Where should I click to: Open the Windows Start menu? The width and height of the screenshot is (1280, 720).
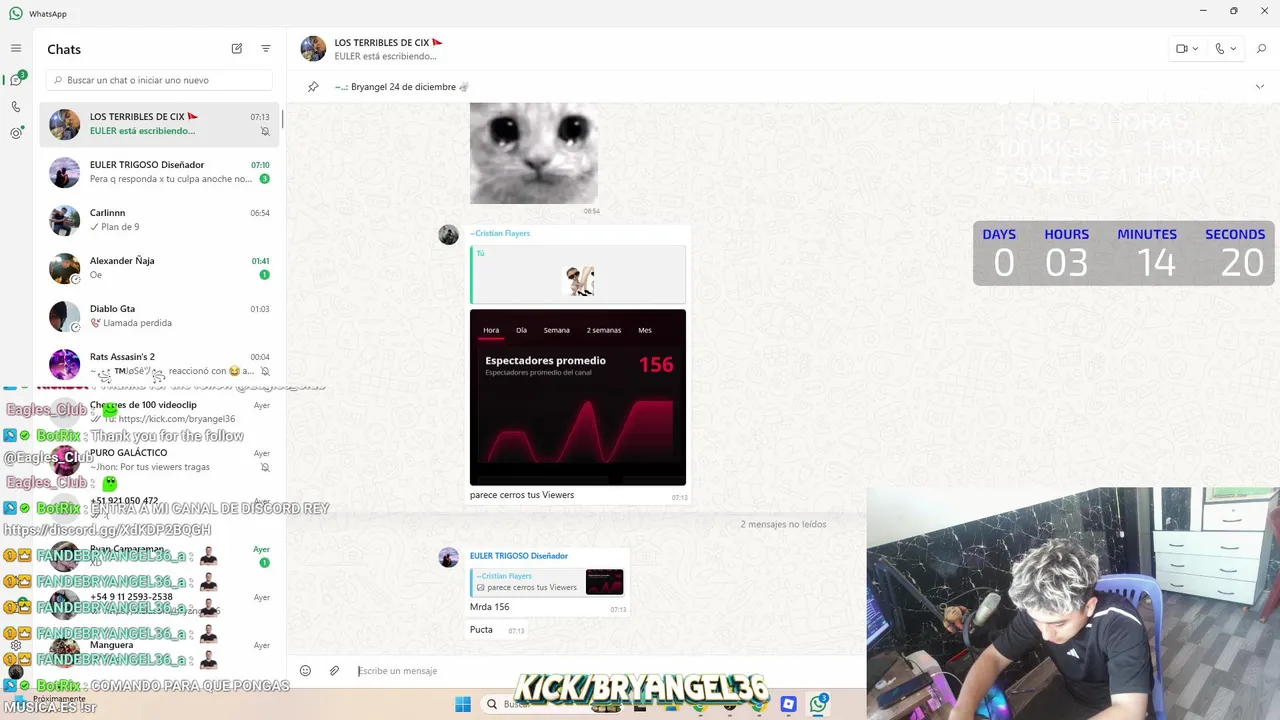(x=463, y=704)
